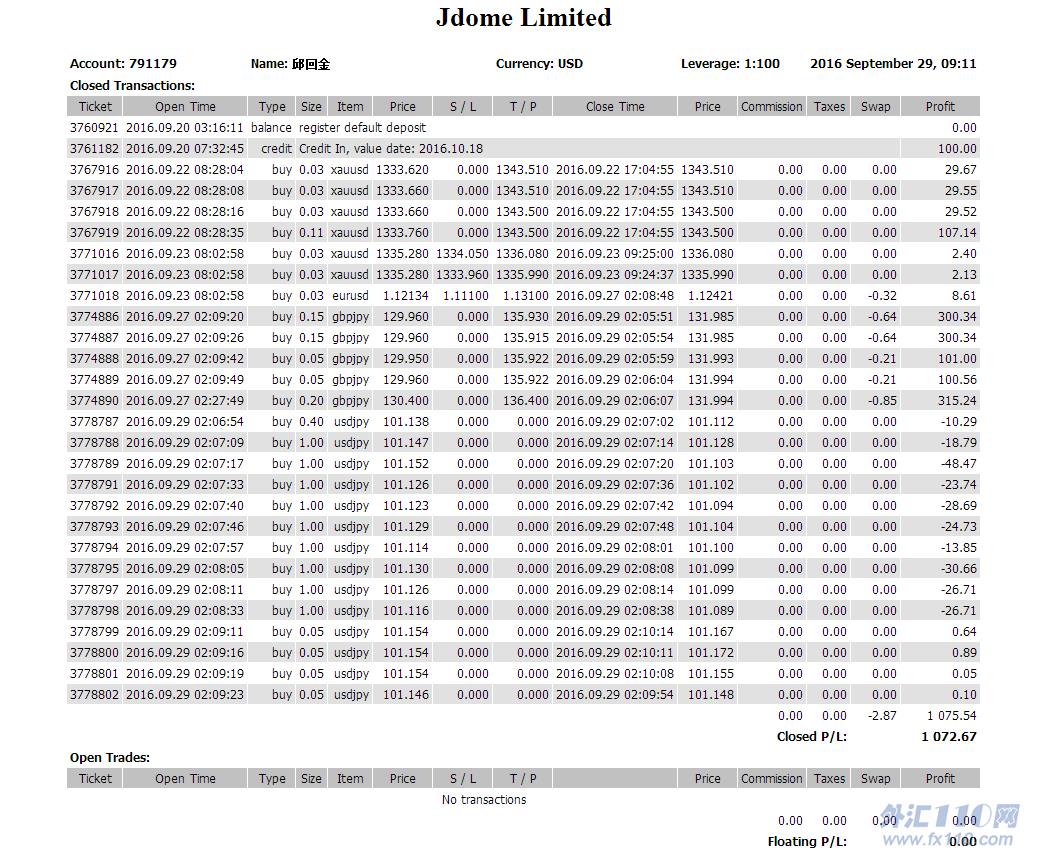Click ticket 3778802
This screenshot has width=1041, height=857.
[94, 695]
